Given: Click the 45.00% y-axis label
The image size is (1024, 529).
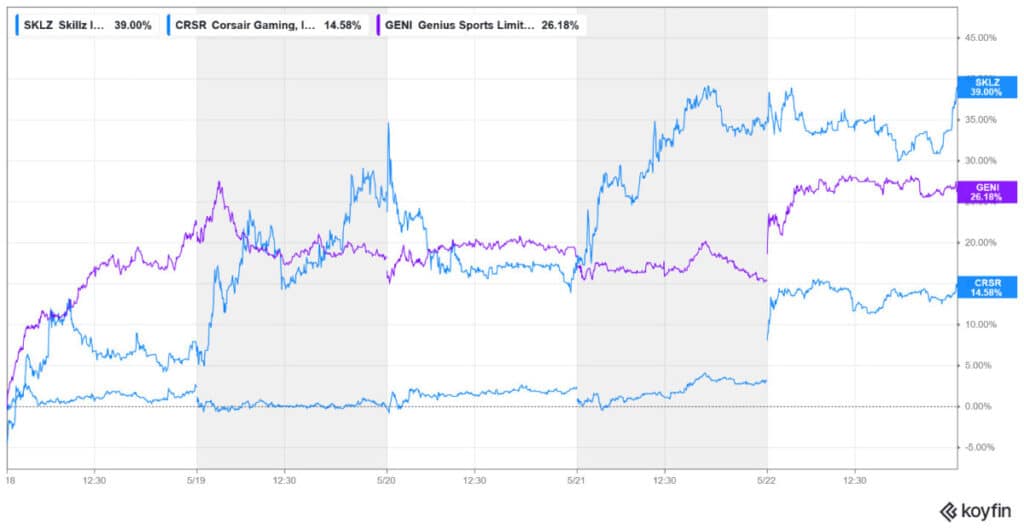Looking at the screenshot, I should (x=980, y=38).
